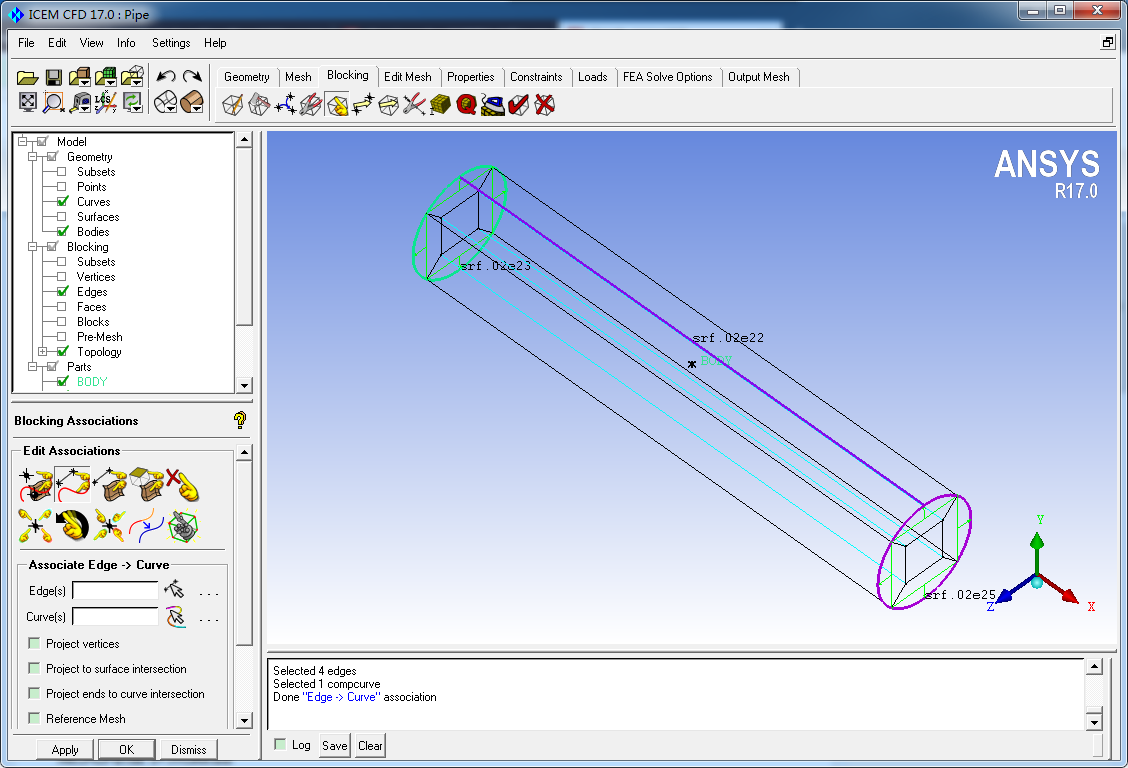Click the Associate Vertex icon

coord(36,484)
